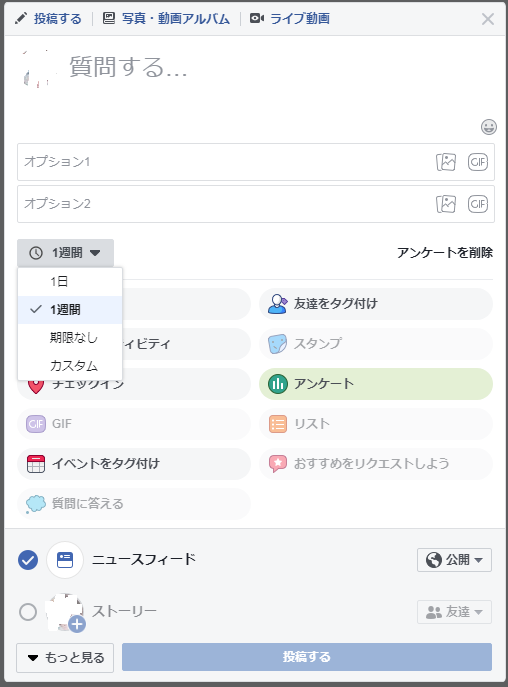Open the ライブ動画 tab
This screenshot has width=508, height=687.
290,18
